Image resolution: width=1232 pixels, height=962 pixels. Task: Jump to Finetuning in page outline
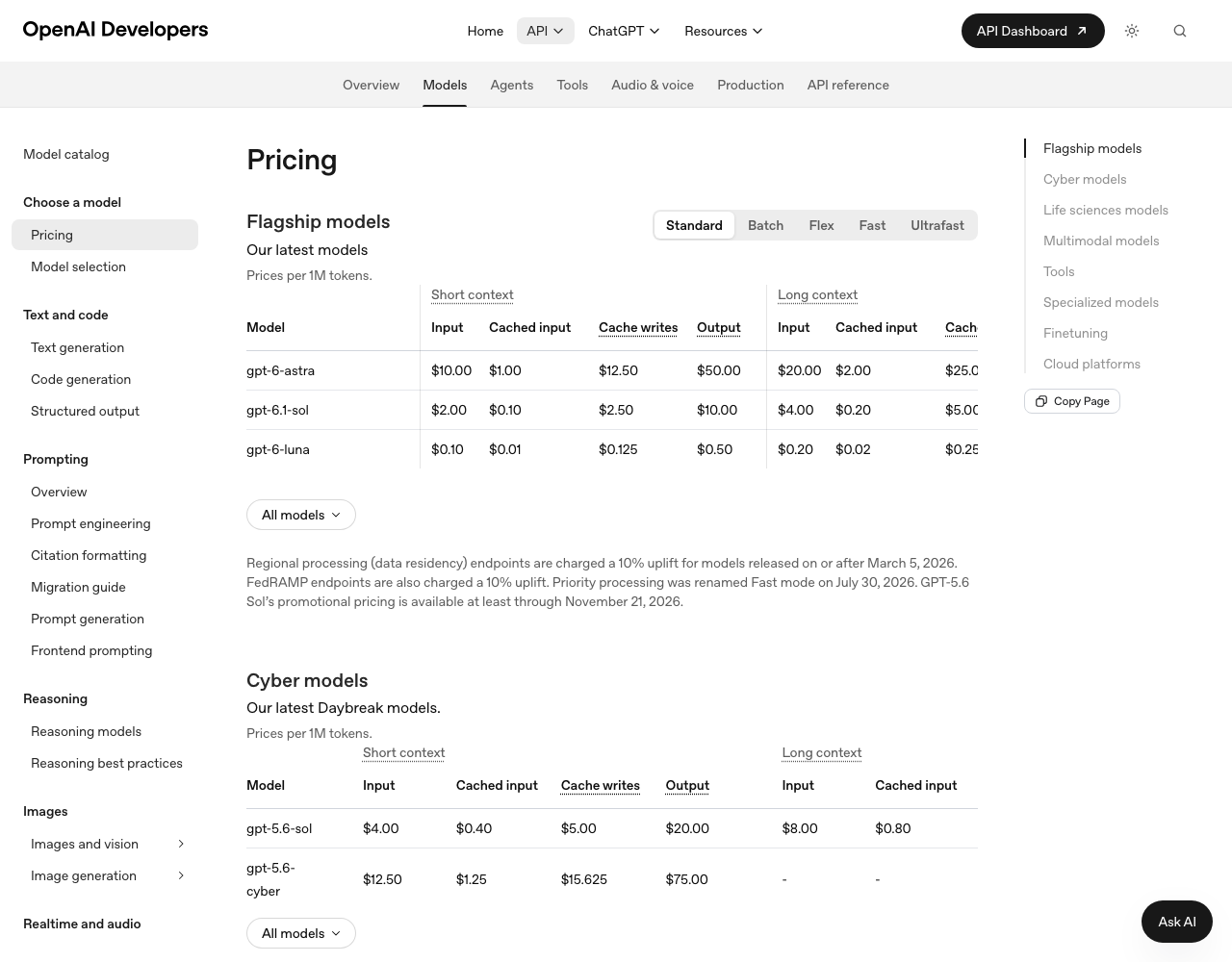pos(1075,333)
